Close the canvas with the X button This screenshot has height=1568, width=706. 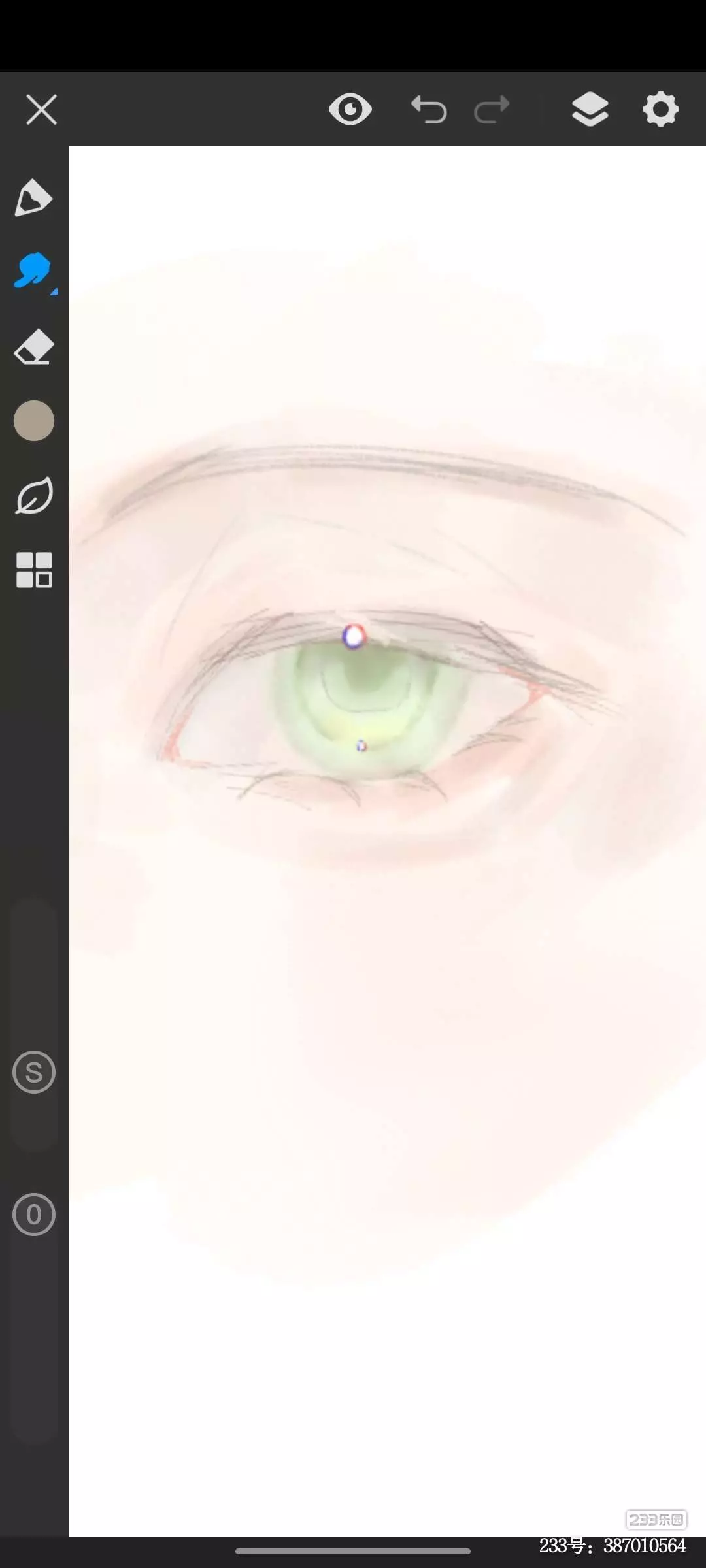click(42, 109)
